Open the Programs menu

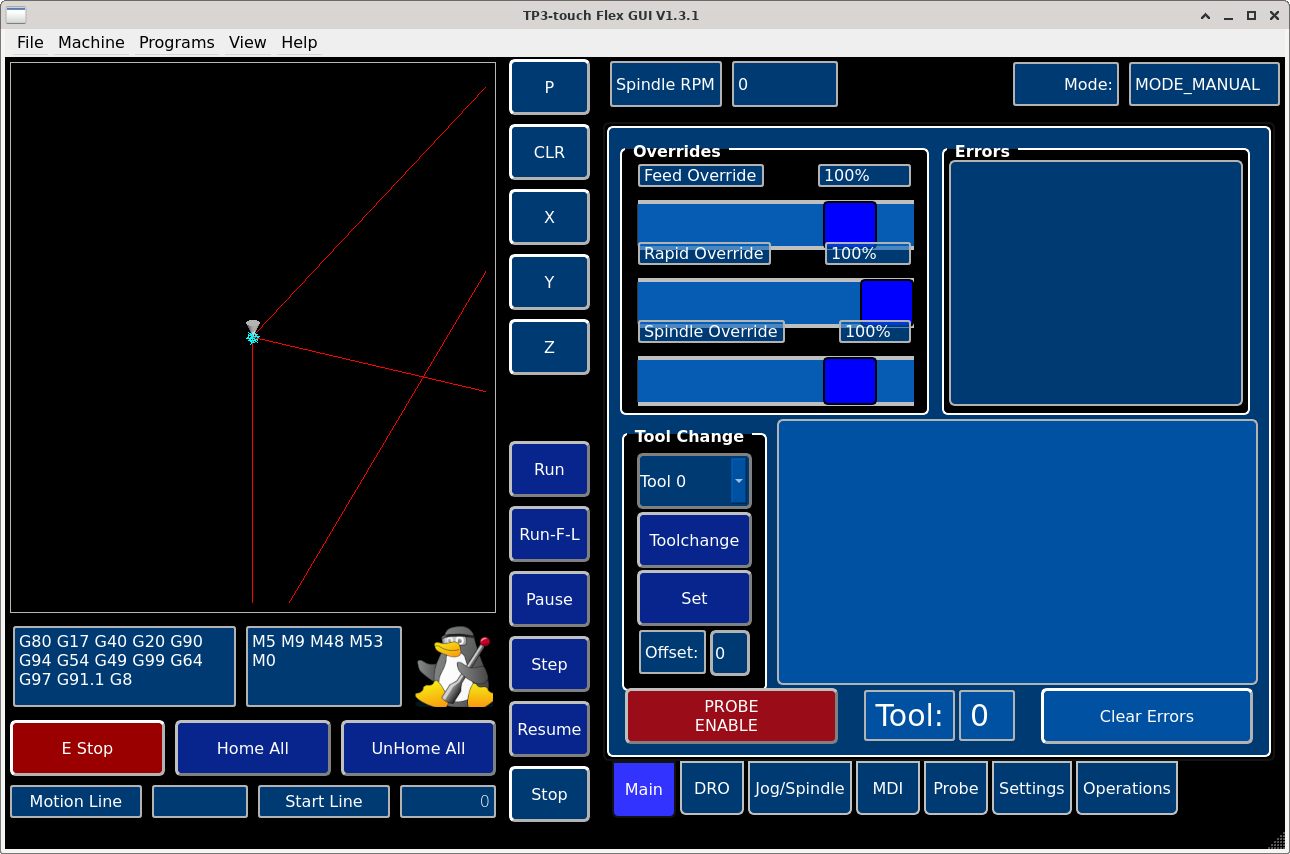[176, 42]
